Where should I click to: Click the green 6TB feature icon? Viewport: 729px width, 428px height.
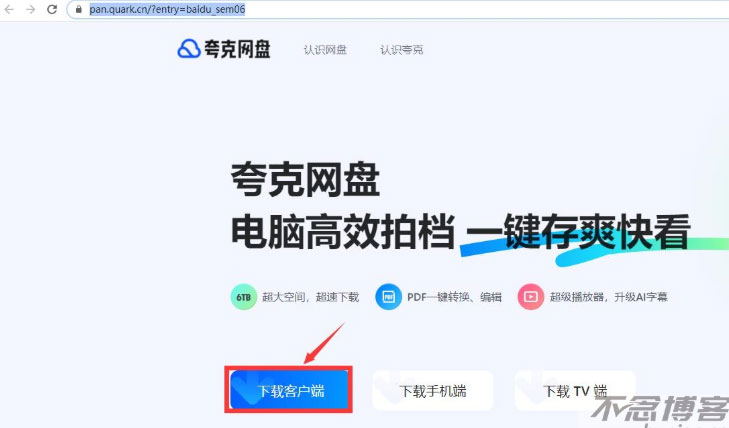244,297
